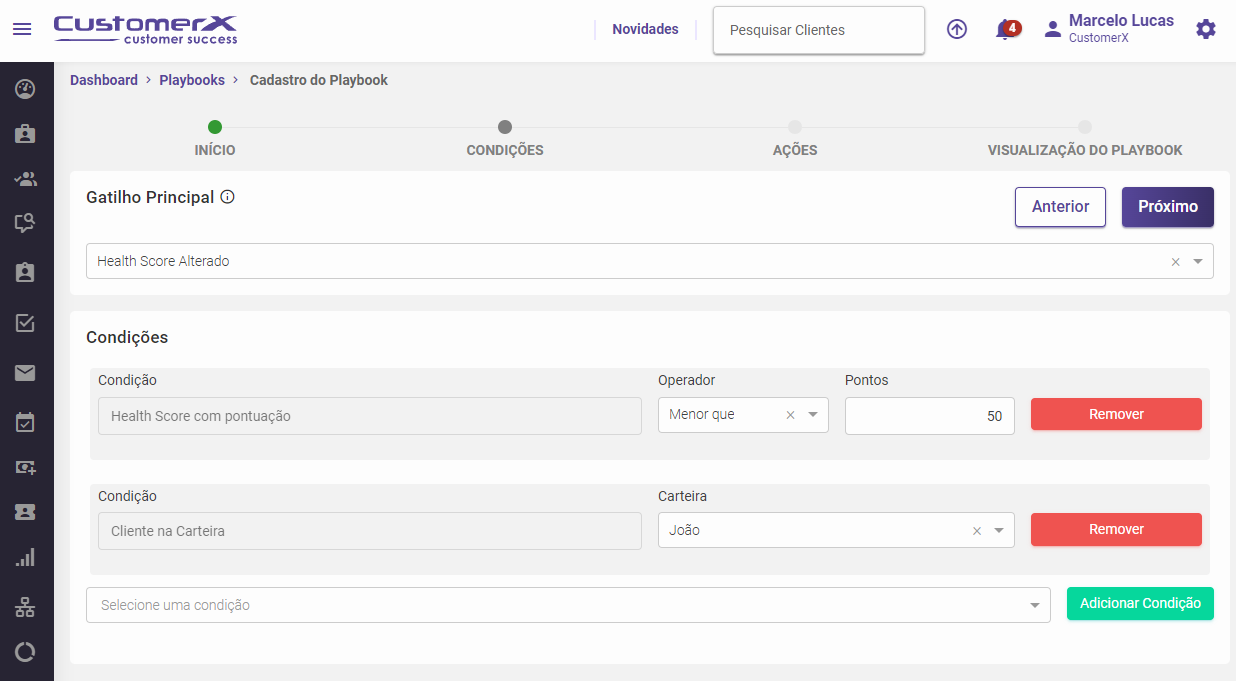1236x681 pixels.
Task: Open the dashboard gauge sidebar icon
Action: (26, 89)
